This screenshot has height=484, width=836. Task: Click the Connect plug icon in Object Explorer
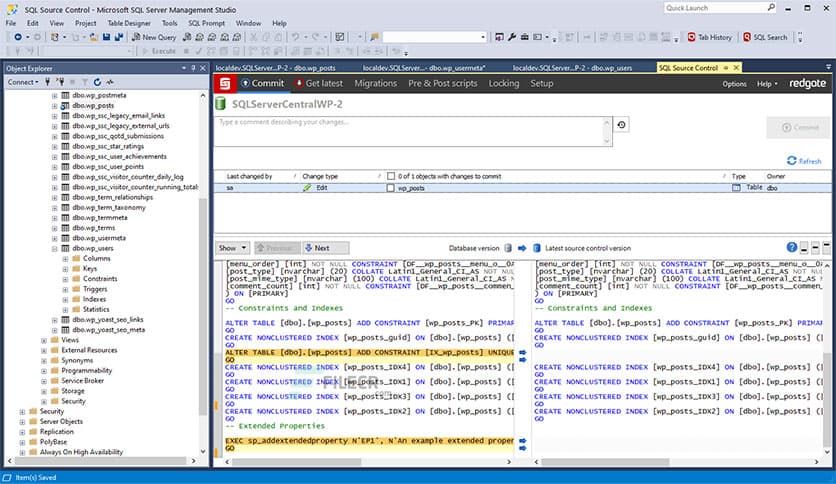[x=47, y=82]
